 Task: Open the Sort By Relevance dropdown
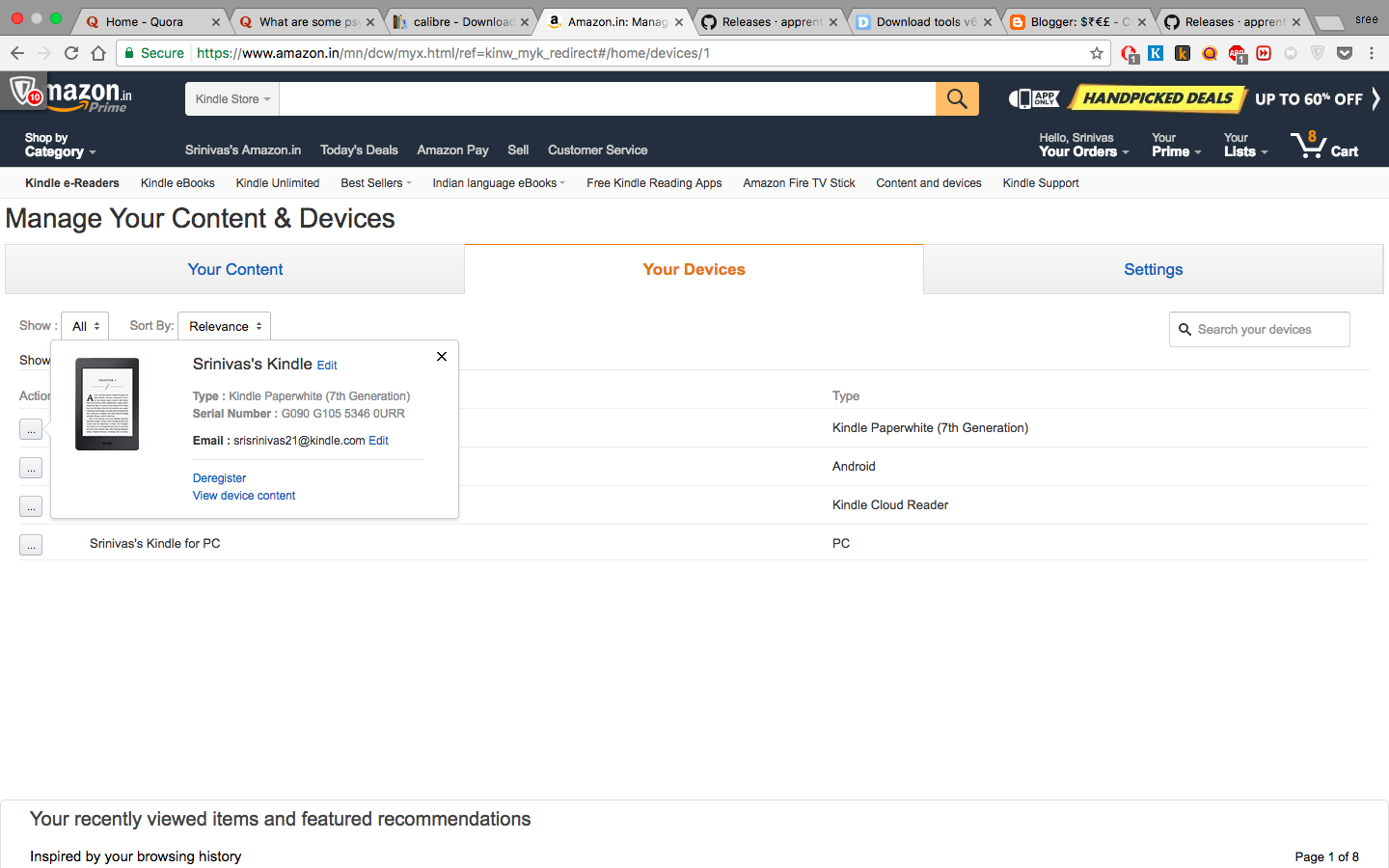coord(224,326)
